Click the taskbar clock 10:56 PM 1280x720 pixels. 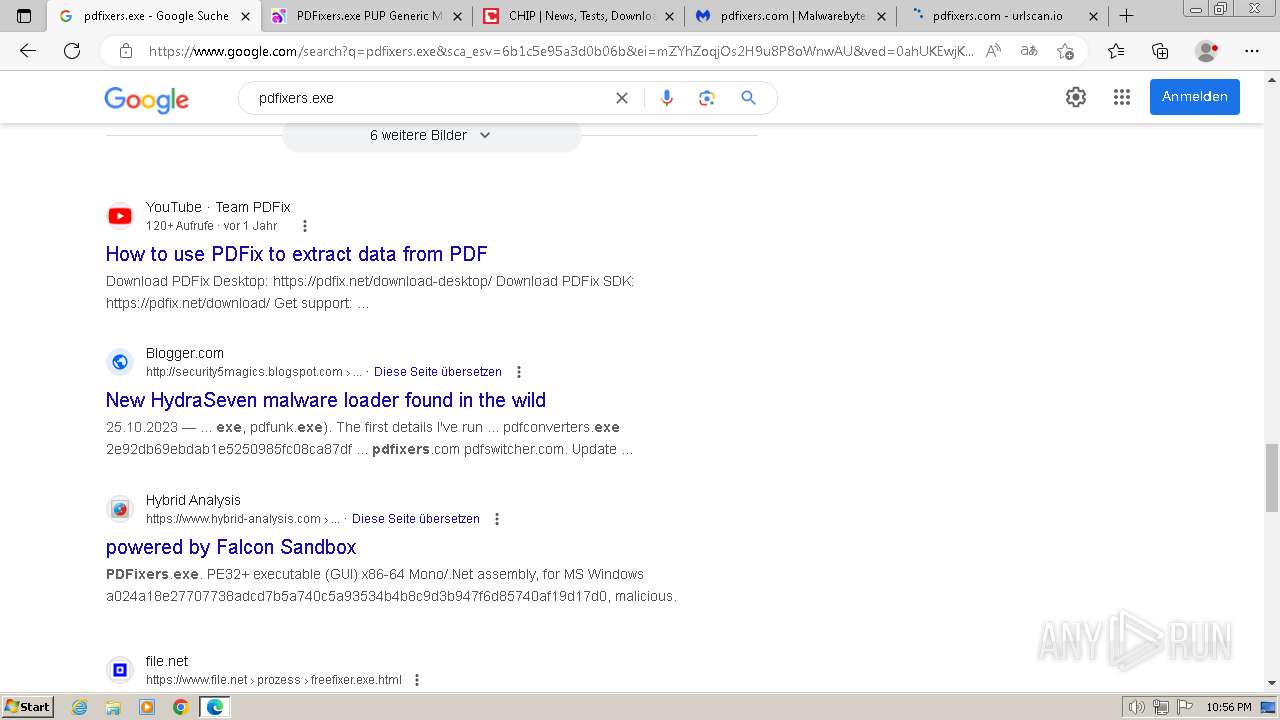pyautogui.click(x=1229, y=707)
